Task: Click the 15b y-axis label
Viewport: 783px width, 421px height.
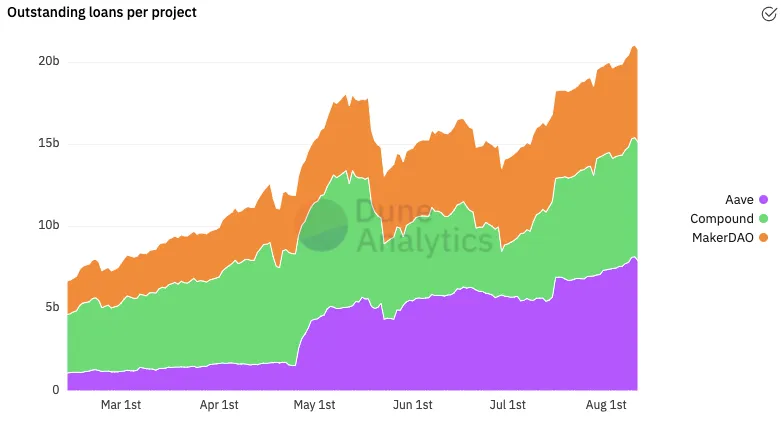Action: [49, 143]
